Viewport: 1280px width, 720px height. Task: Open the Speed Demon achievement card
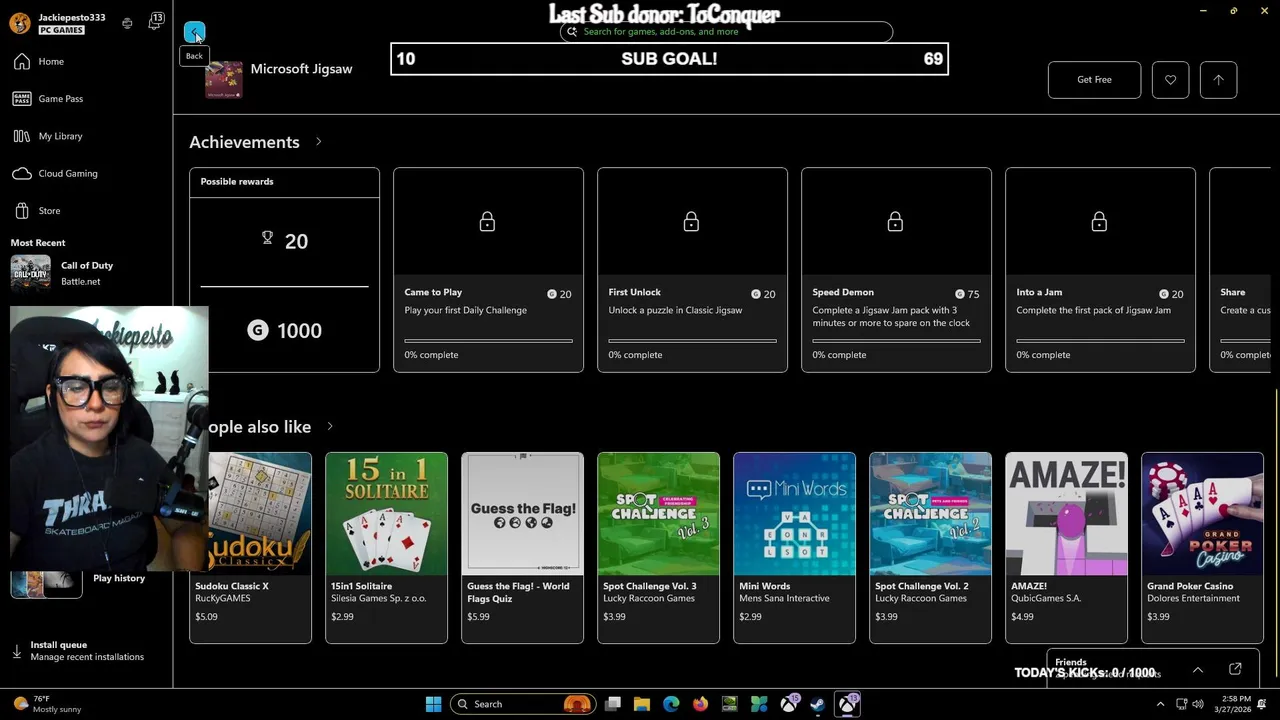(896, 270)
